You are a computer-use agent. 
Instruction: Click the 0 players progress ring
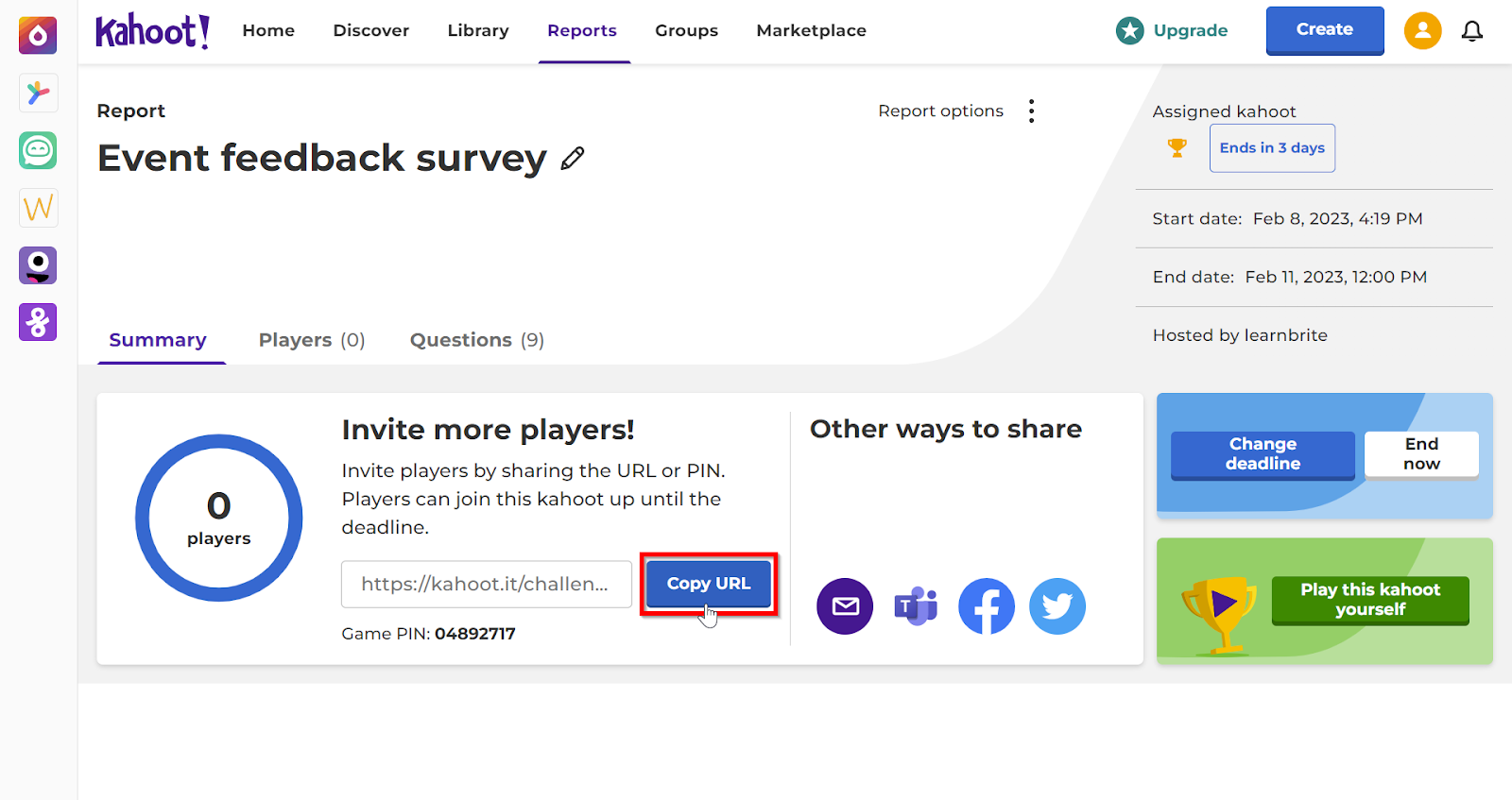click(219, 518)
